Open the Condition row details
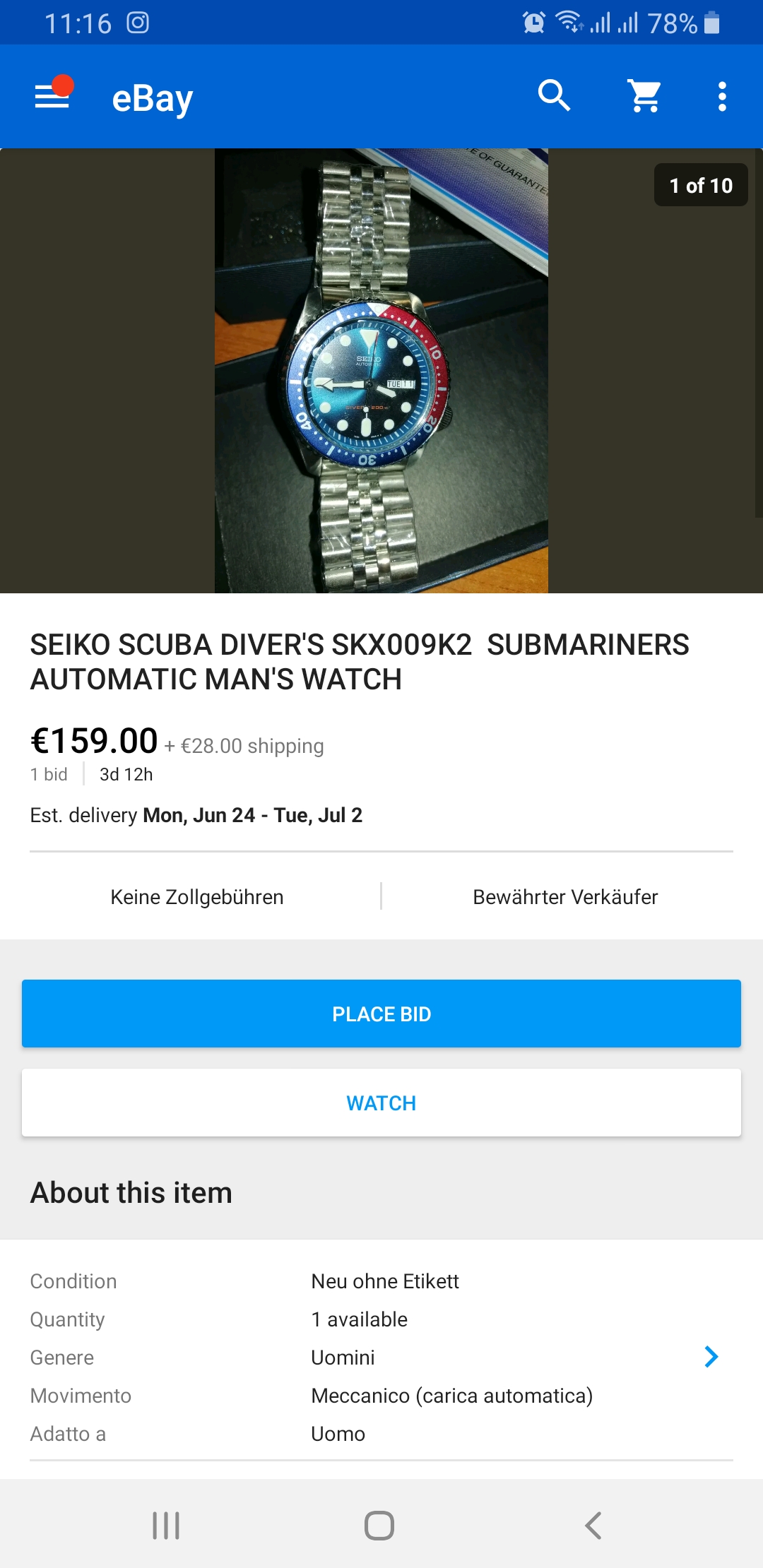This screenshot has height=1568, width=763. pos(381,1281)
